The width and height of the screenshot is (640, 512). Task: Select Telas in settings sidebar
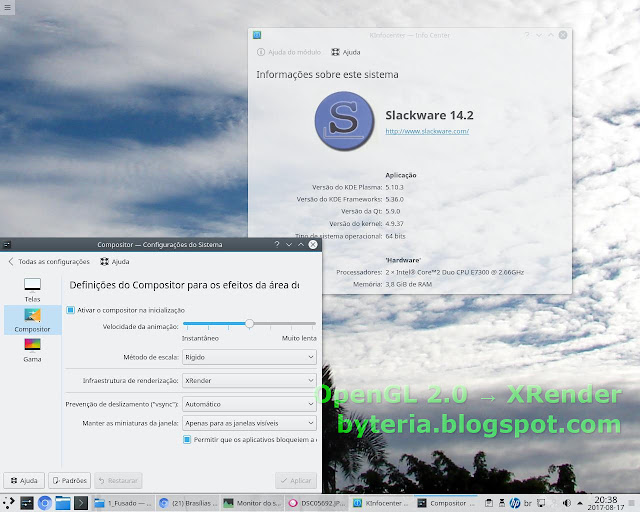pyautogui.click(x=32, y=290)
